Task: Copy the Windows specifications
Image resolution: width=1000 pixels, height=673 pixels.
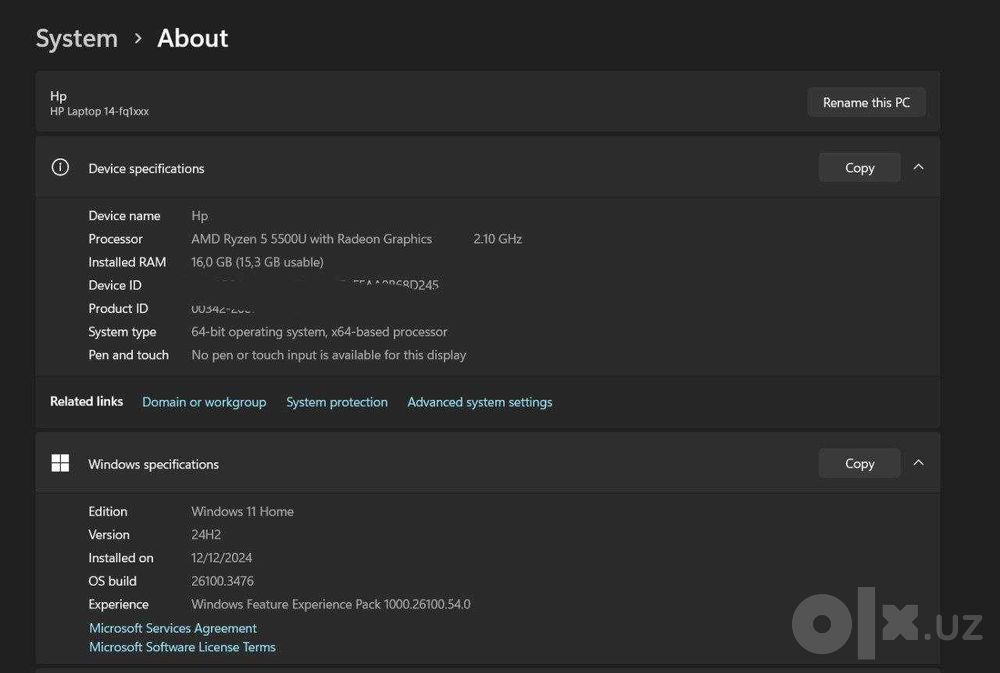Action: click(x=859, y=464)
